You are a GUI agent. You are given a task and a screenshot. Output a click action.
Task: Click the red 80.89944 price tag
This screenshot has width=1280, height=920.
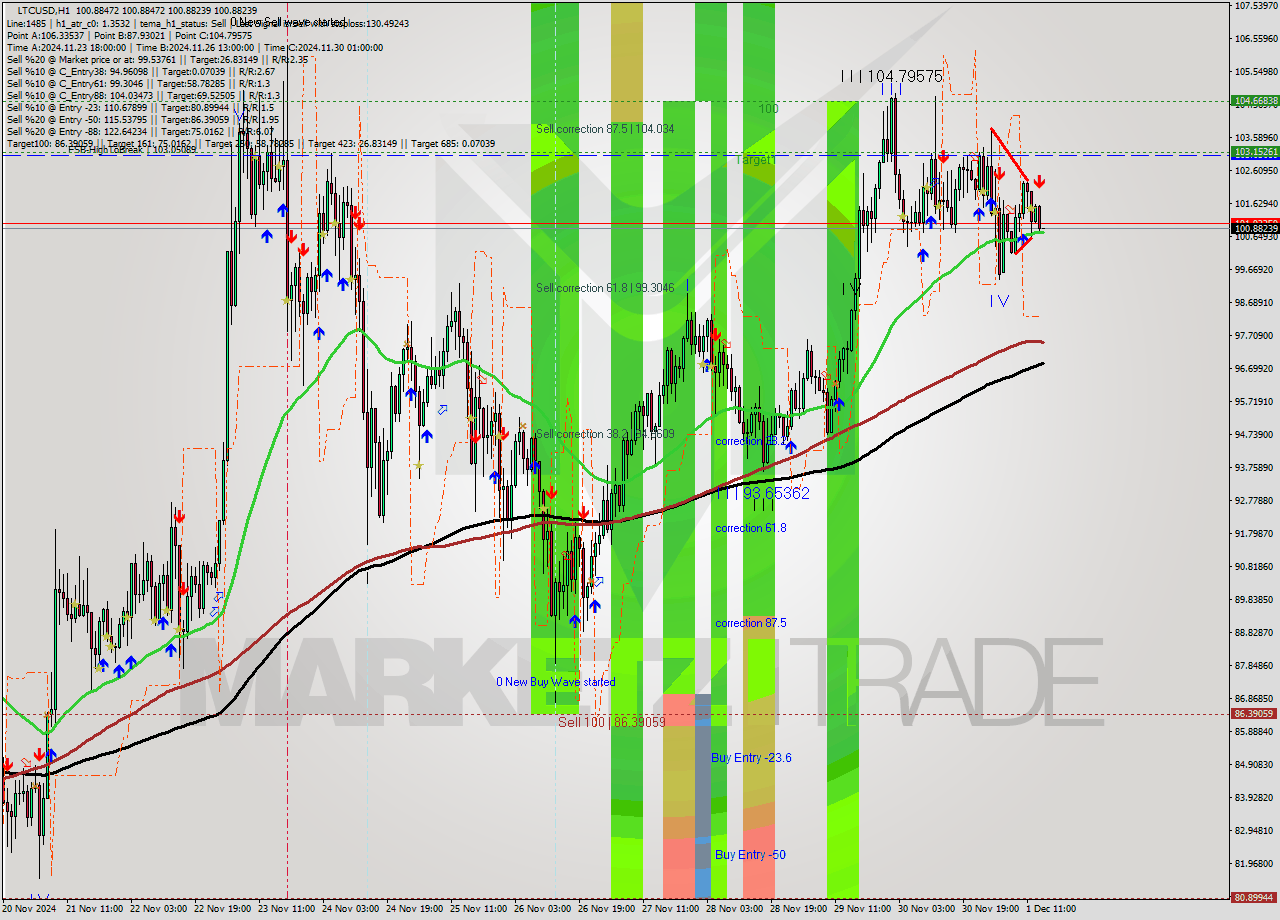pyautogui.click(x=1255, y=898)
